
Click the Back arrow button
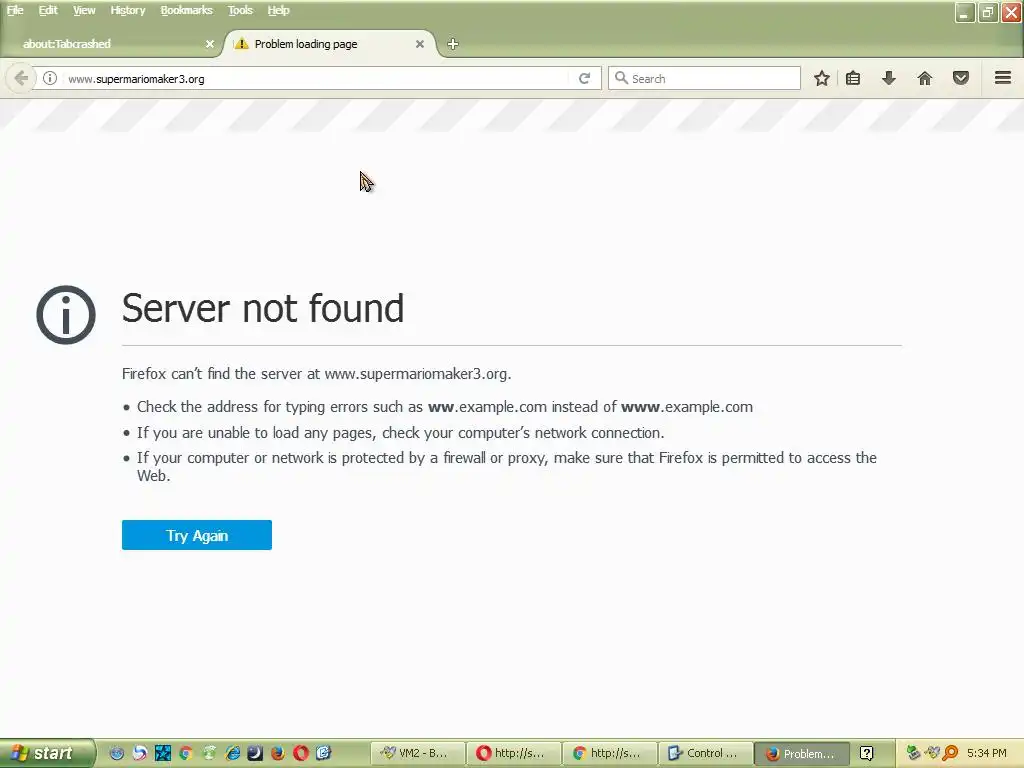tap(20, 78)
